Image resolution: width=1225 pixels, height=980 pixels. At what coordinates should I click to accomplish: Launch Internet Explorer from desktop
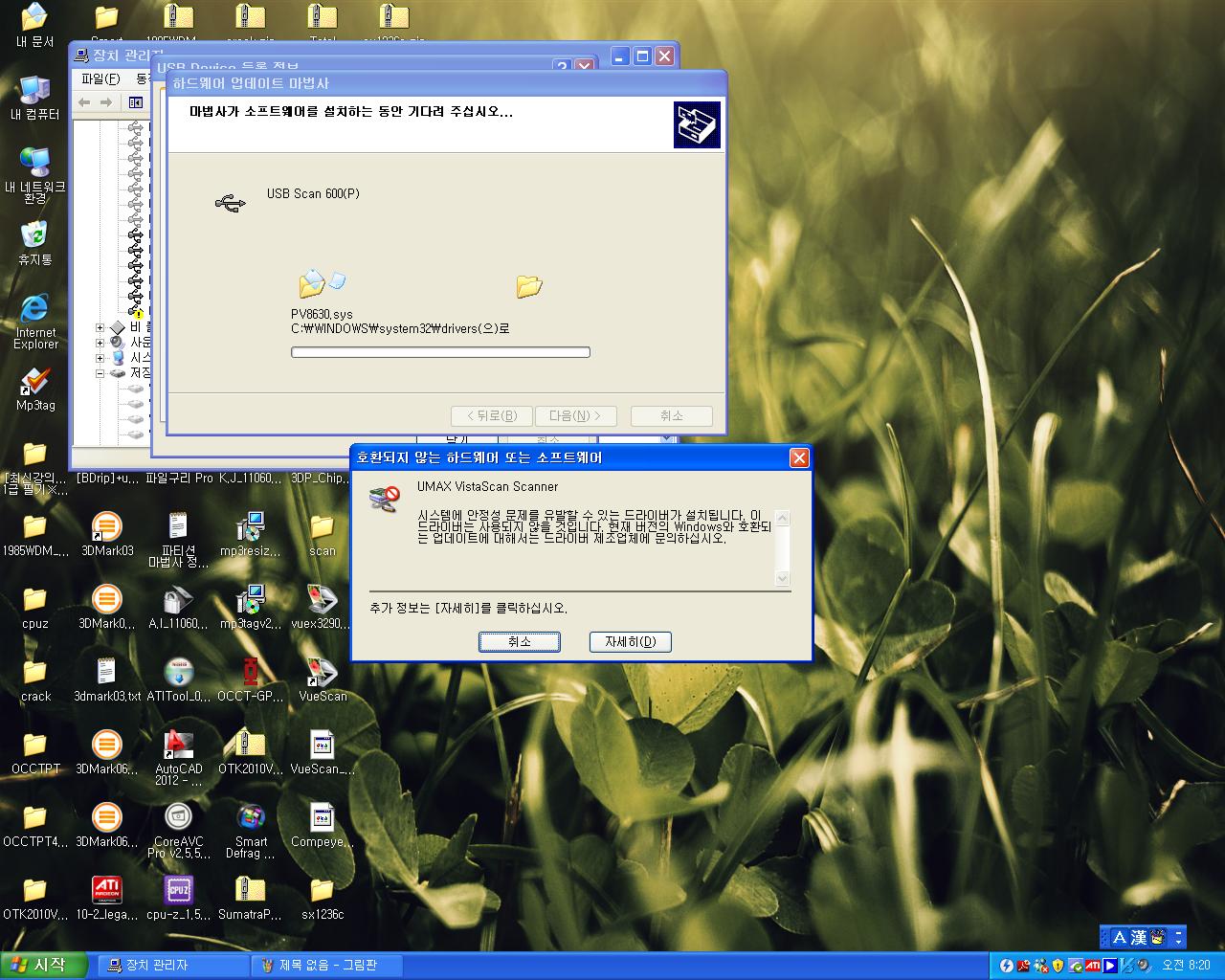35,322
